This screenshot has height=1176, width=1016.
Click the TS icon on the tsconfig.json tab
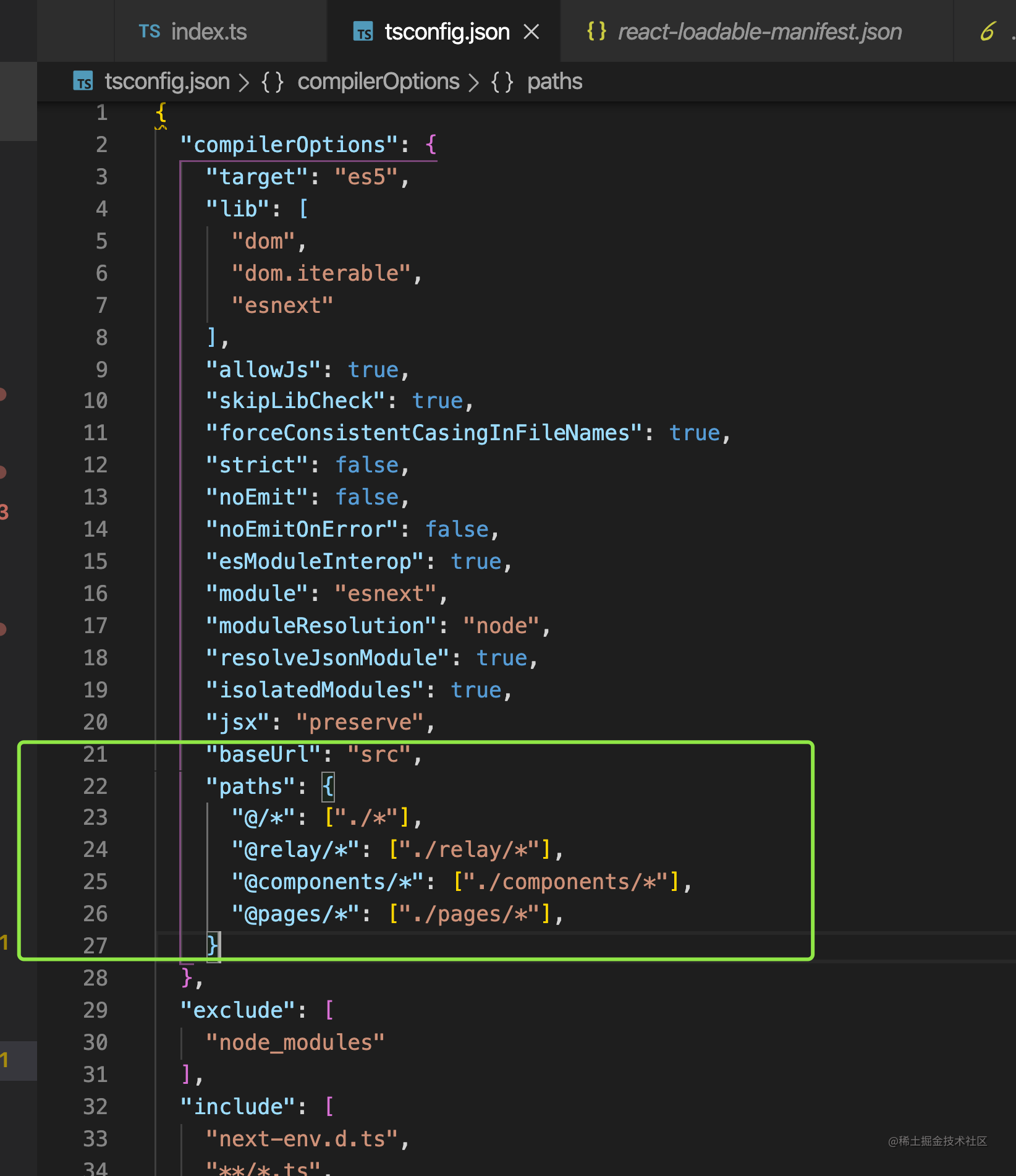[x=363, y=31]
